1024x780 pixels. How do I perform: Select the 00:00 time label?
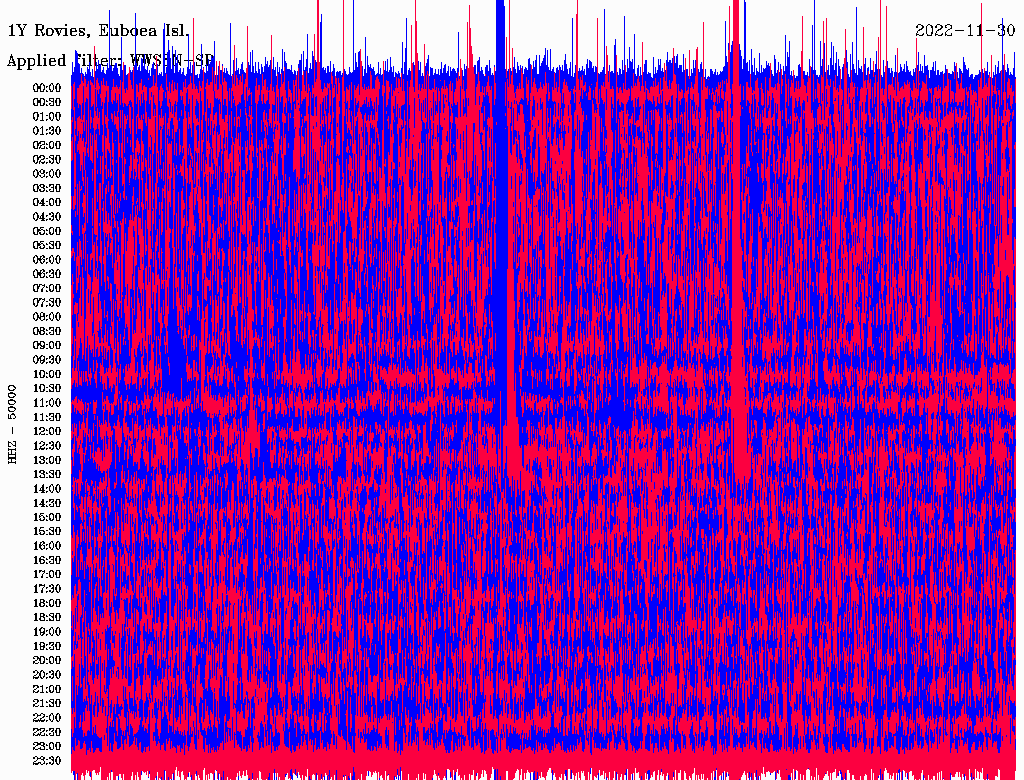click(x=47, y=88)
